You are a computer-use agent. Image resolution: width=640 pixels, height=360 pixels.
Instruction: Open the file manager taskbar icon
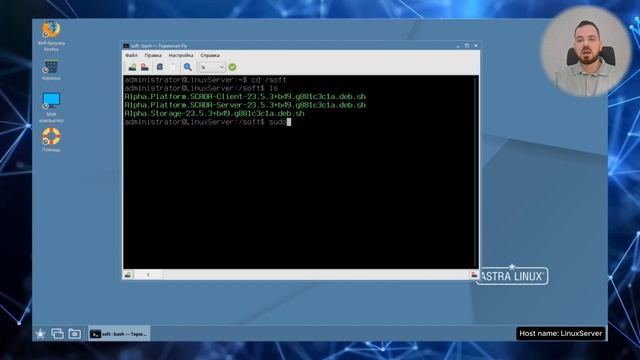[74, 333]
